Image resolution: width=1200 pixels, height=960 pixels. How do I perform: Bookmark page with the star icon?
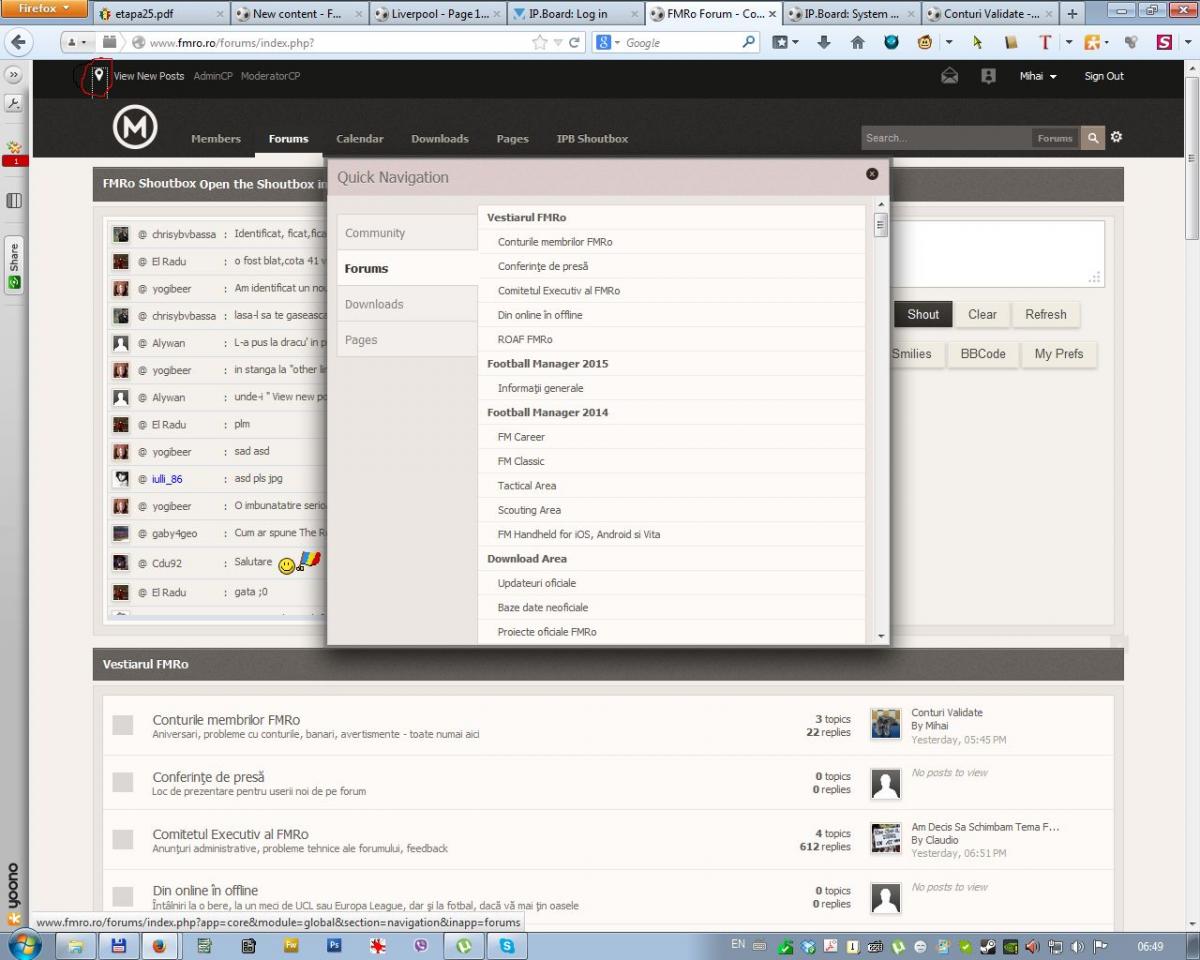[x=540, y=43]
